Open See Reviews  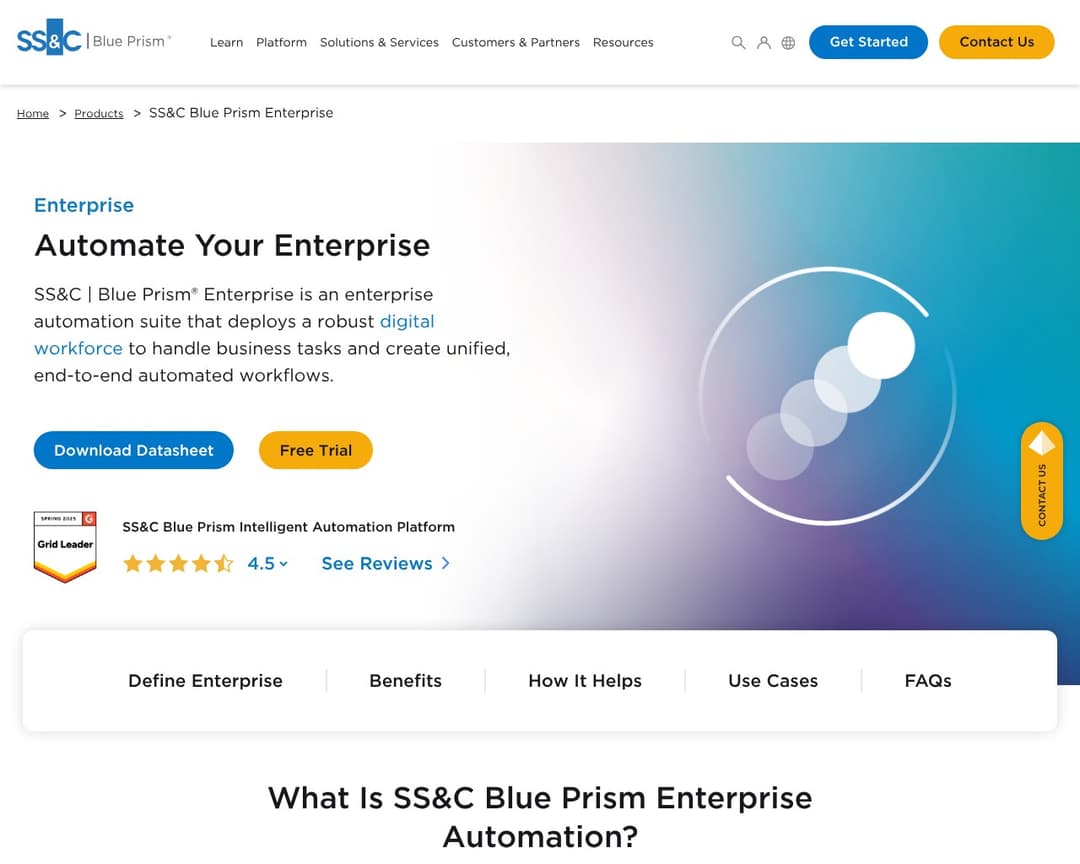(378, 563)
